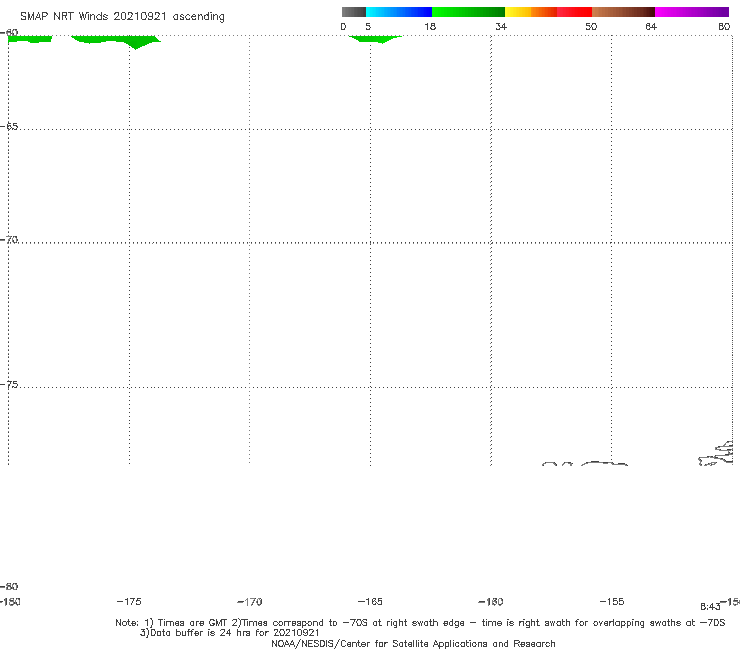Click the color scale label '18'

click(x=430, y=26)
